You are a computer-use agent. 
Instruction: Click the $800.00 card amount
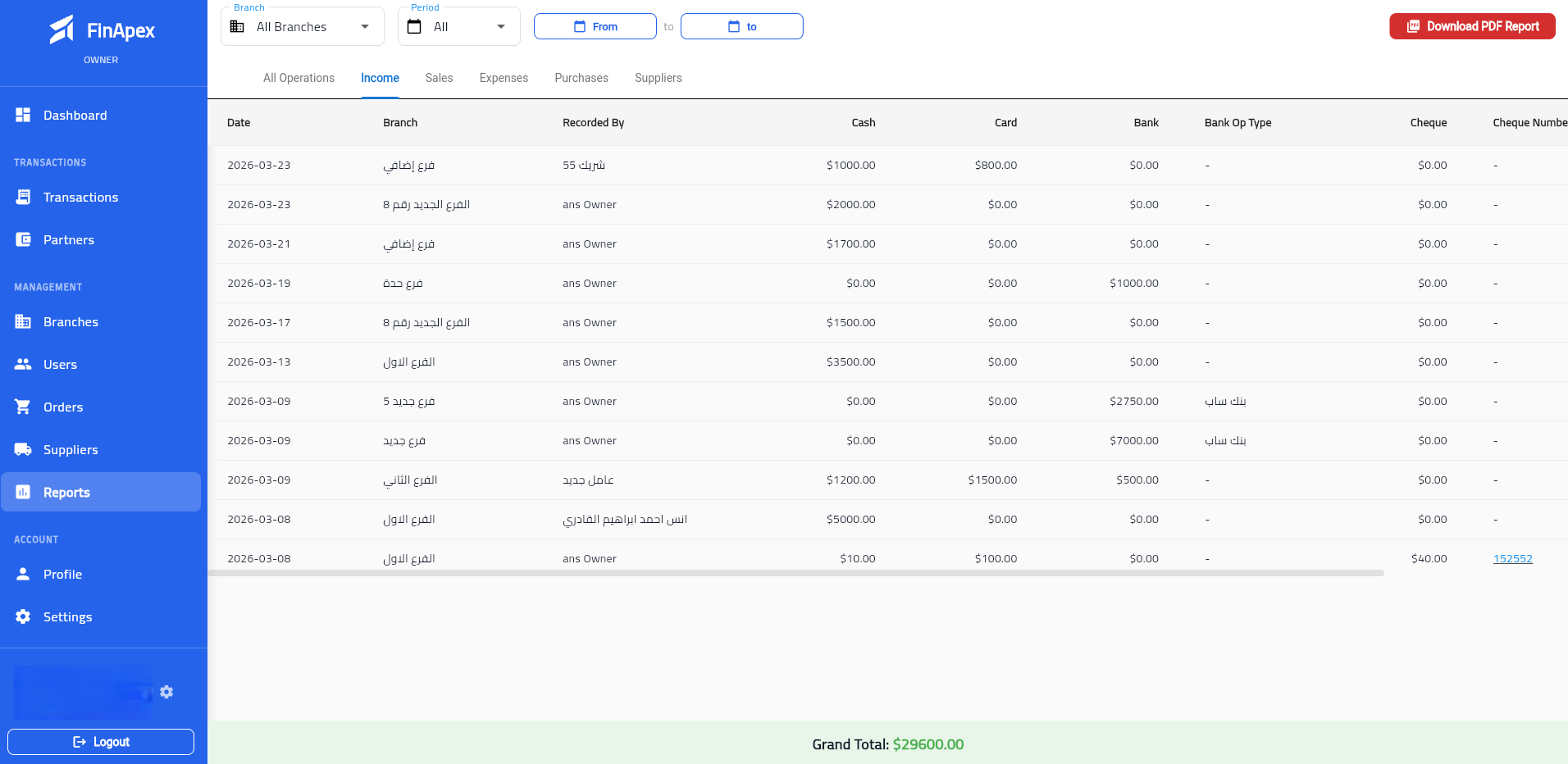996,165
